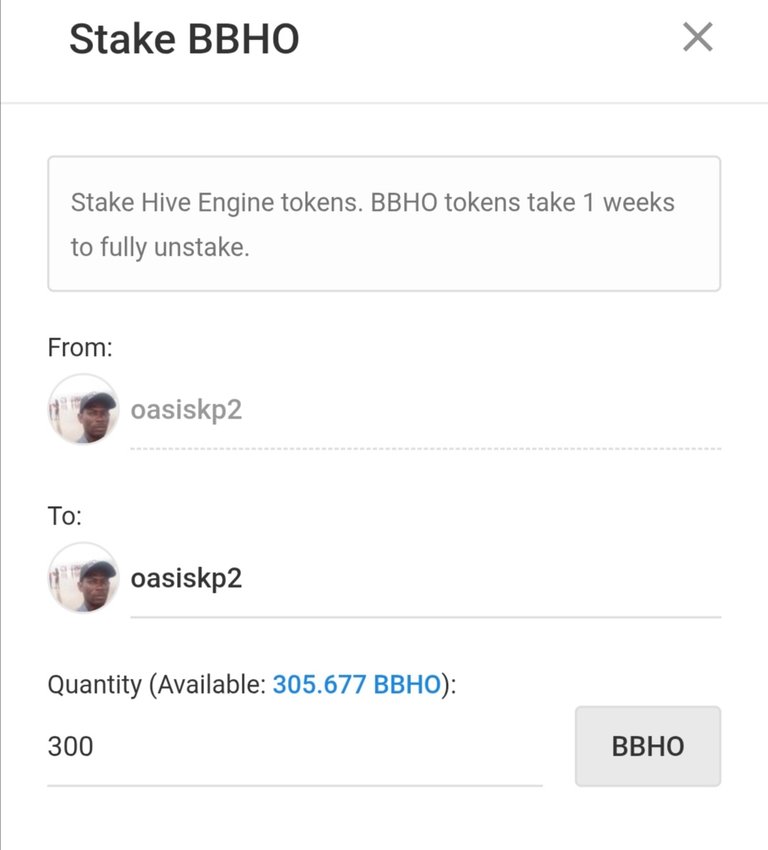The width and height of the screenshot is (768, 850).
Task: Focus the quantity field showing 300
Action: [x=294, y=746]
